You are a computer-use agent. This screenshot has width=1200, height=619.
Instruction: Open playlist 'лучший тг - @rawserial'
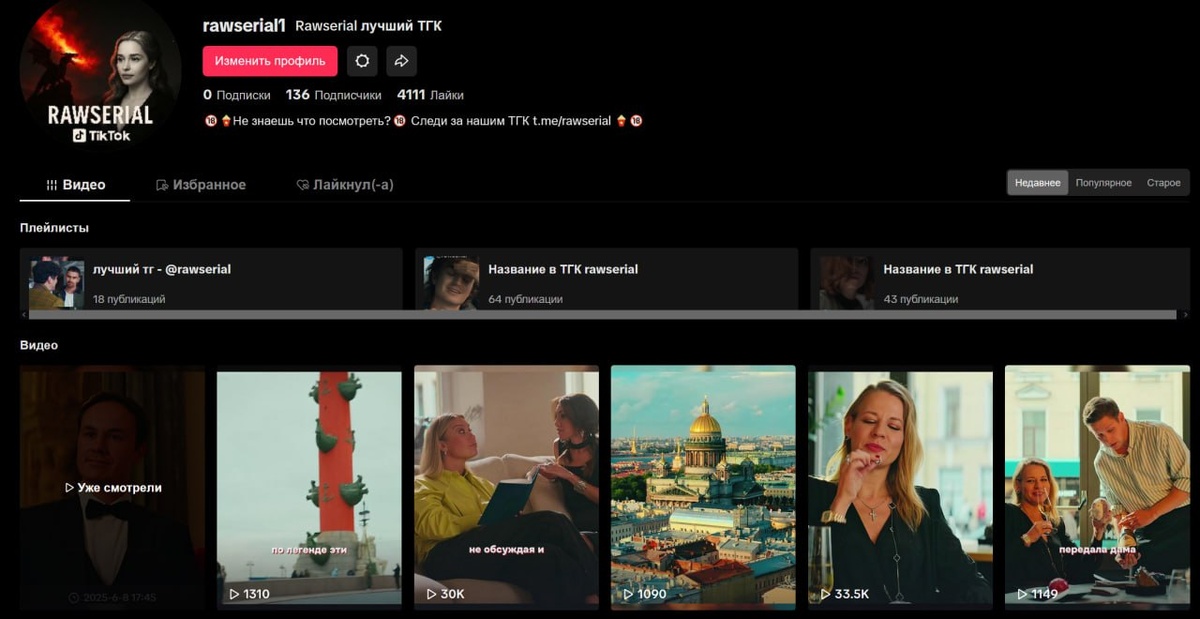click(x=211, y=279)
